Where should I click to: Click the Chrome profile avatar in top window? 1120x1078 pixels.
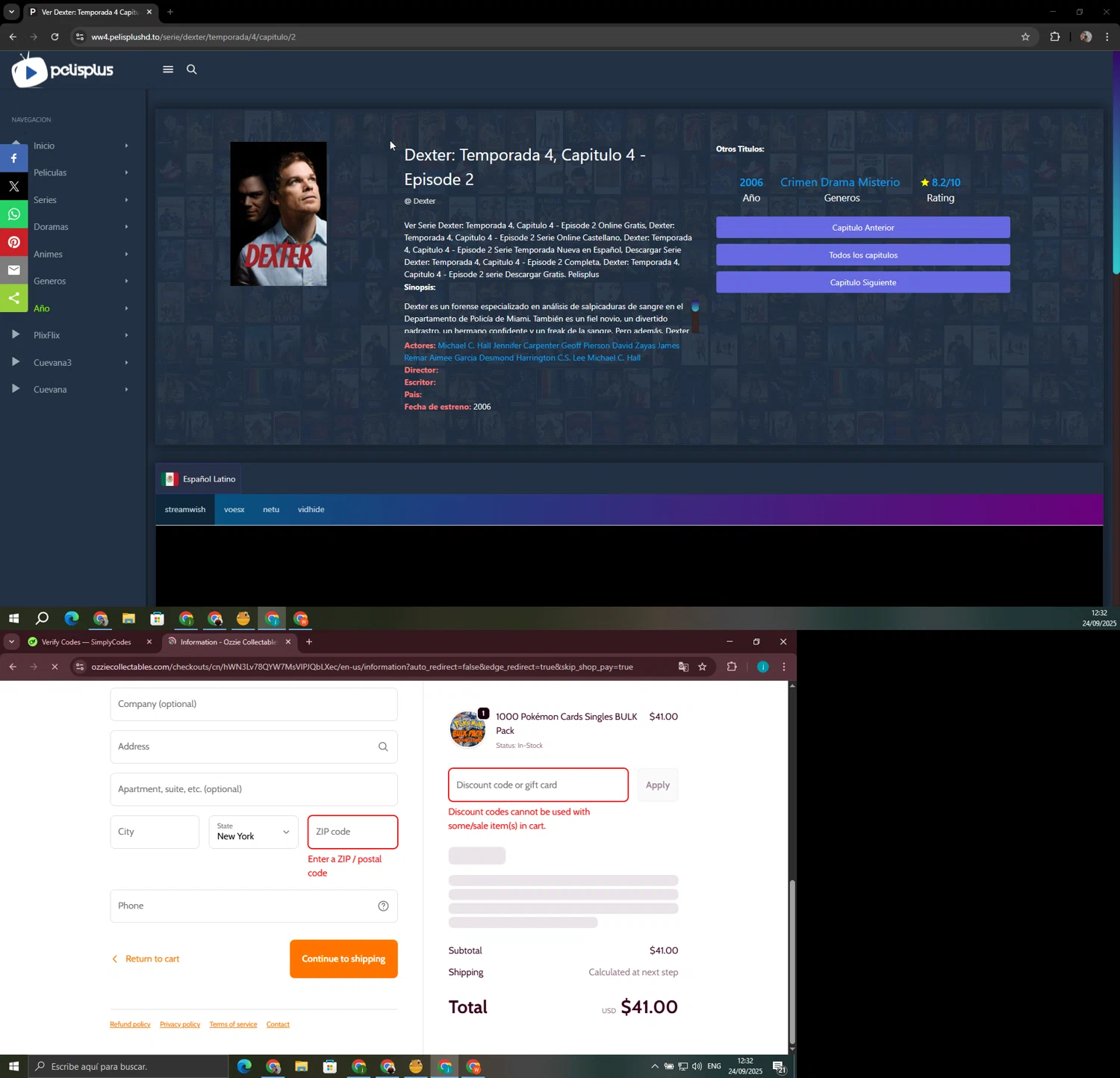(1086, 37)
